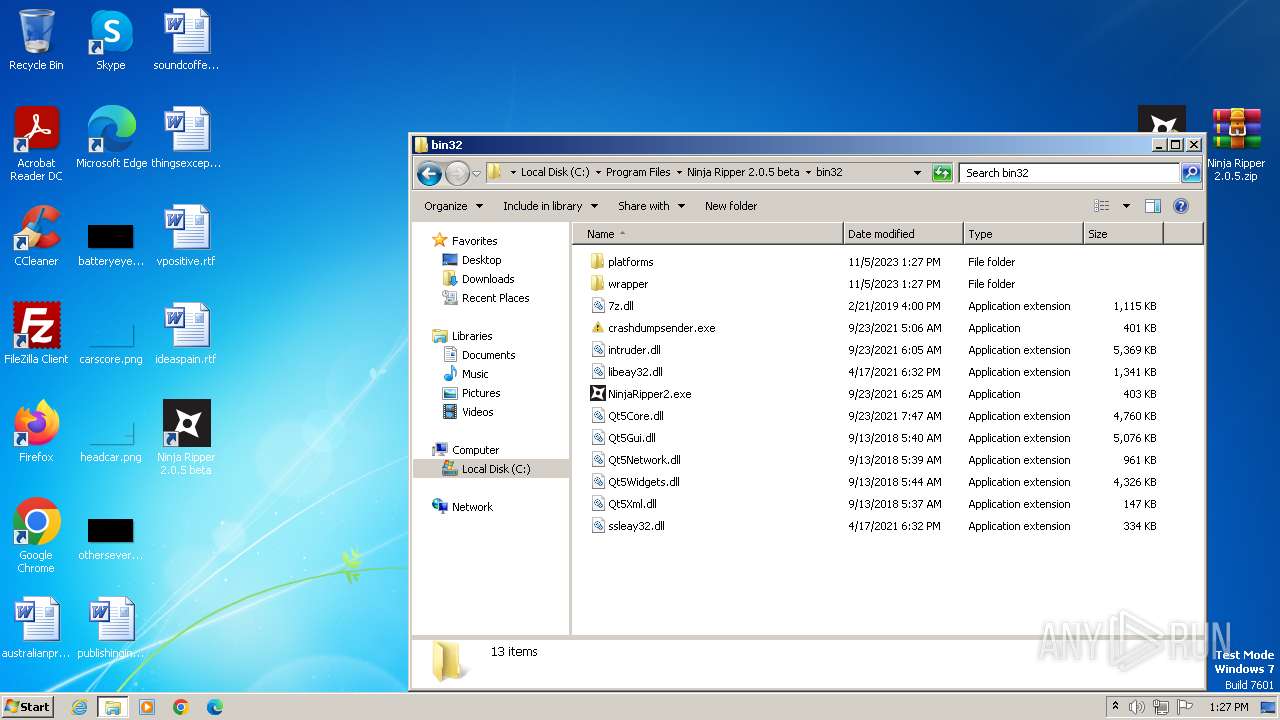Open recent pages dropdown next to Forward
This screenshot has height=720, width=1280.
476,173
